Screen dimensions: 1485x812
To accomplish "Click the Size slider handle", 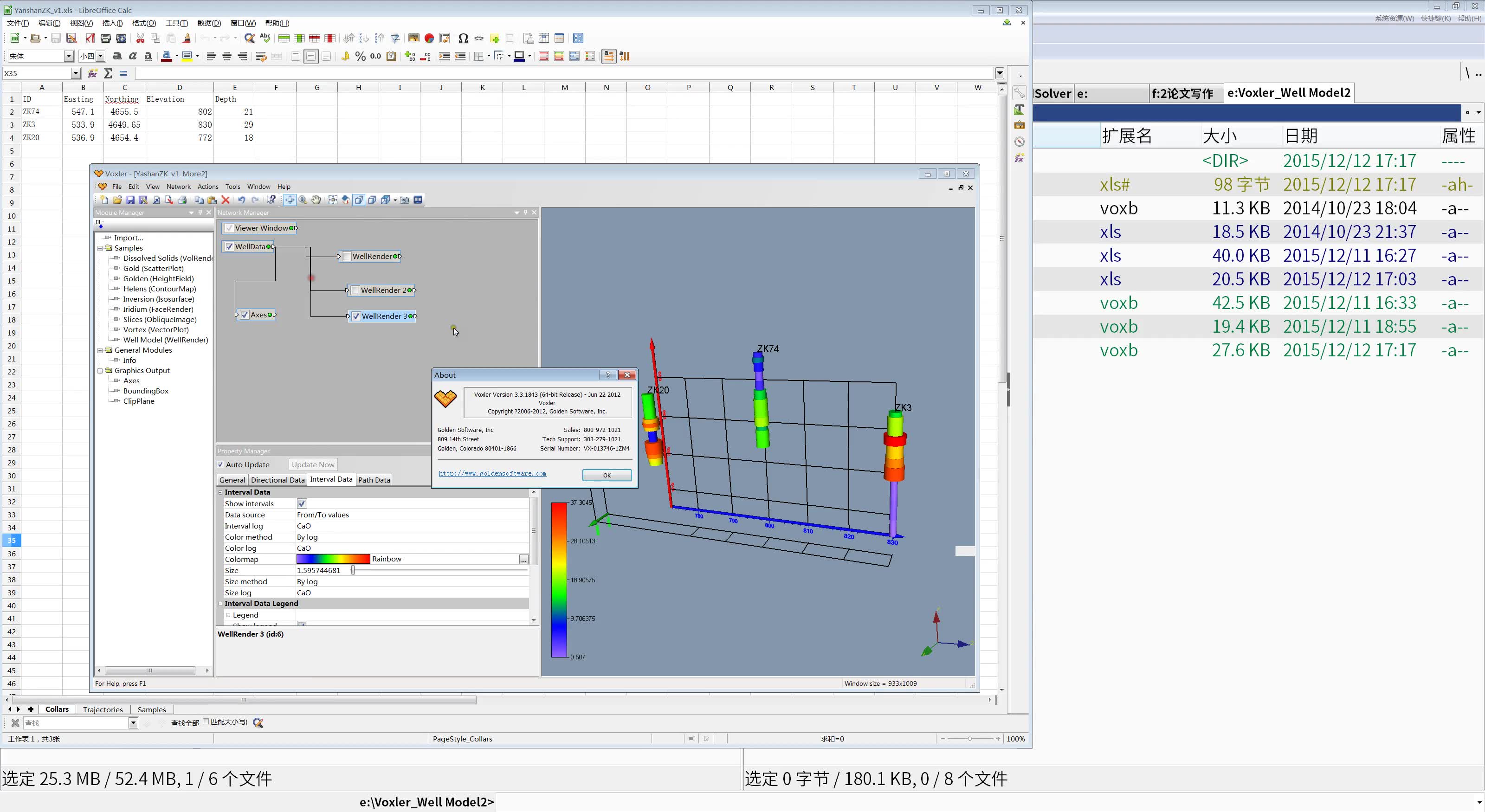I will click(353, 571).
